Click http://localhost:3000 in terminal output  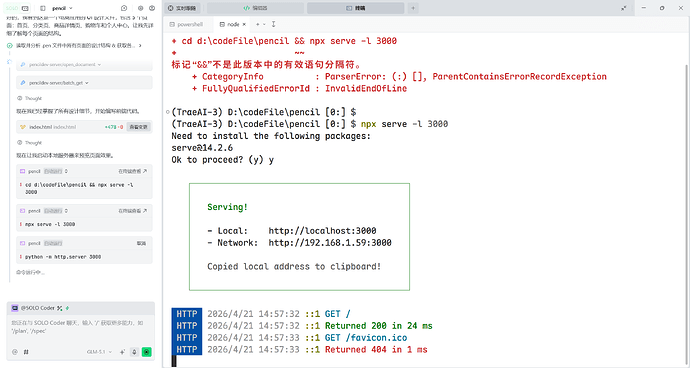pos(322,231)
